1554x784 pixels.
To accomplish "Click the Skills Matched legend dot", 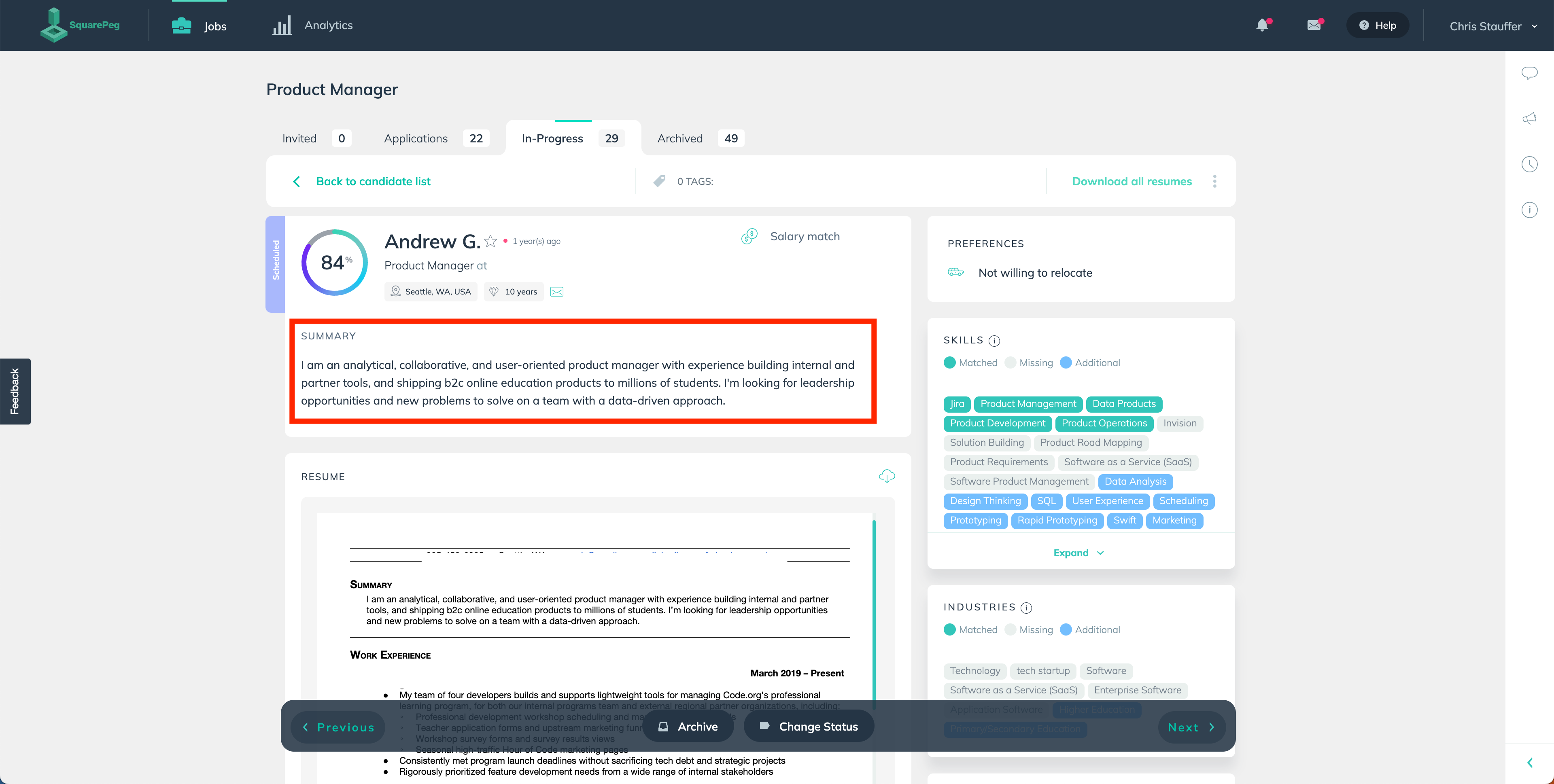I will point(949,362).
